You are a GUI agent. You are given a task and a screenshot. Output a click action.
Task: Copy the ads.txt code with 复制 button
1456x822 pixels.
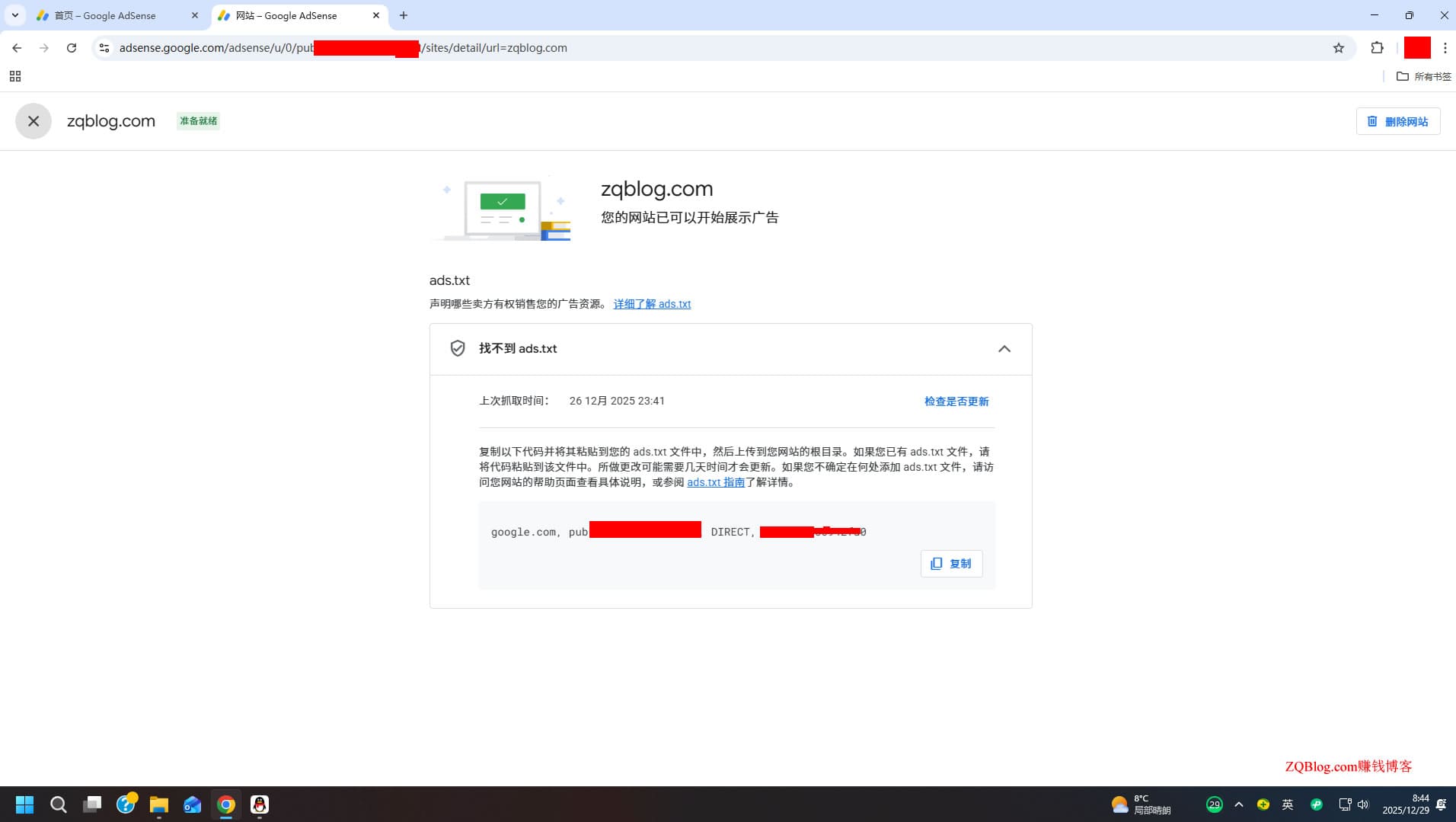pos(951,564)
